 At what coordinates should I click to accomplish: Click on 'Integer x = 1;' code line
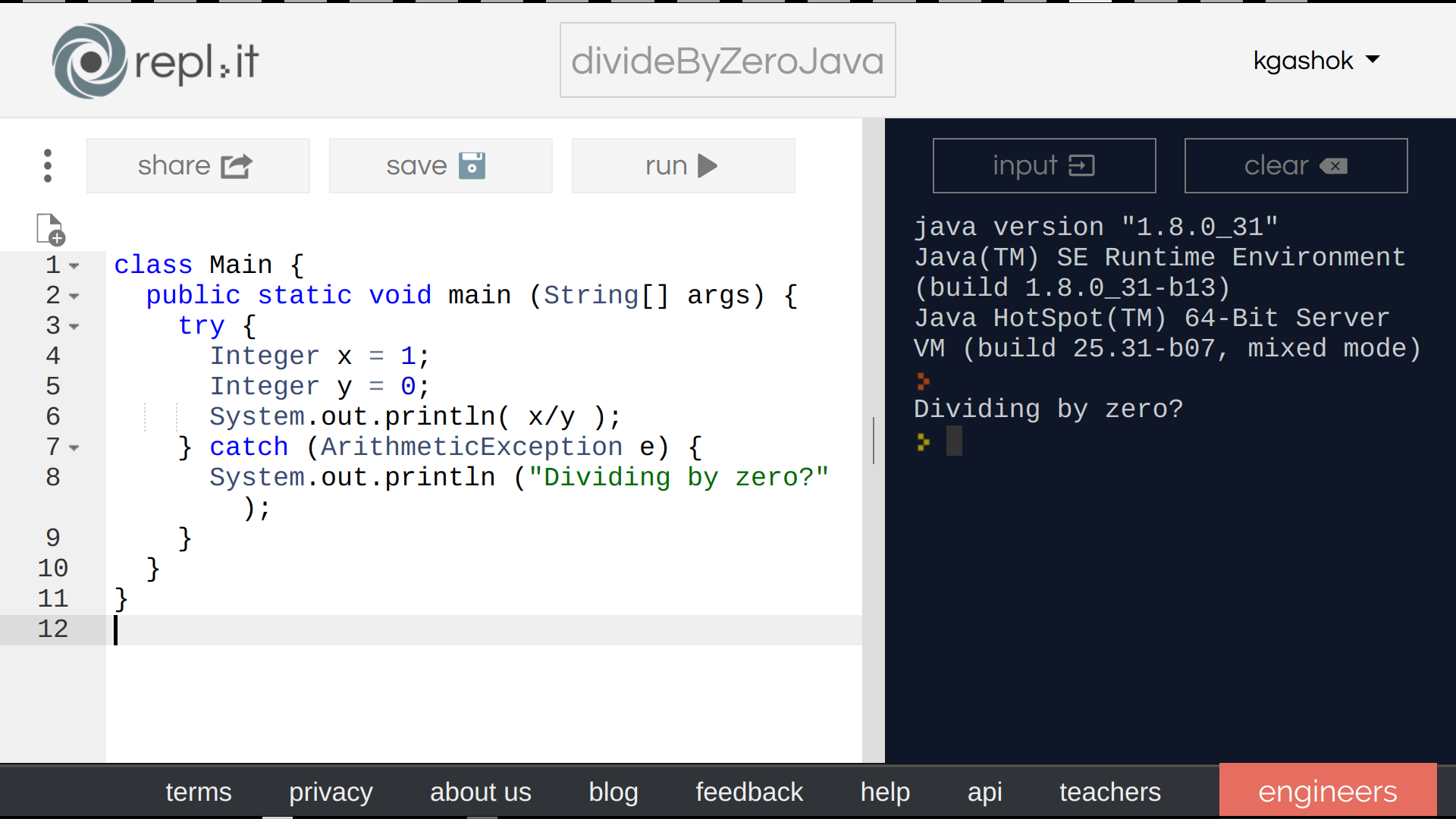tap(320, 356)
